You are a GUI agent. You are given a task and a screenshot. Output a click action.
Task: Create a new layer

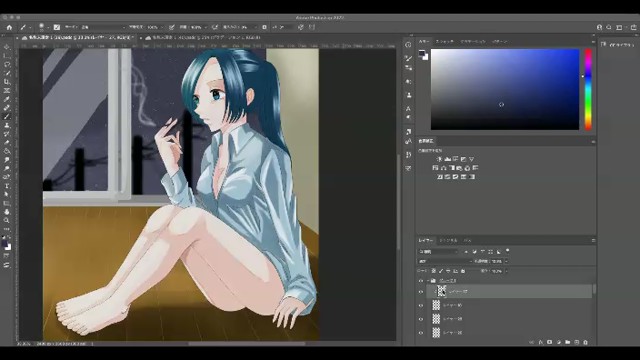point(576,342)
